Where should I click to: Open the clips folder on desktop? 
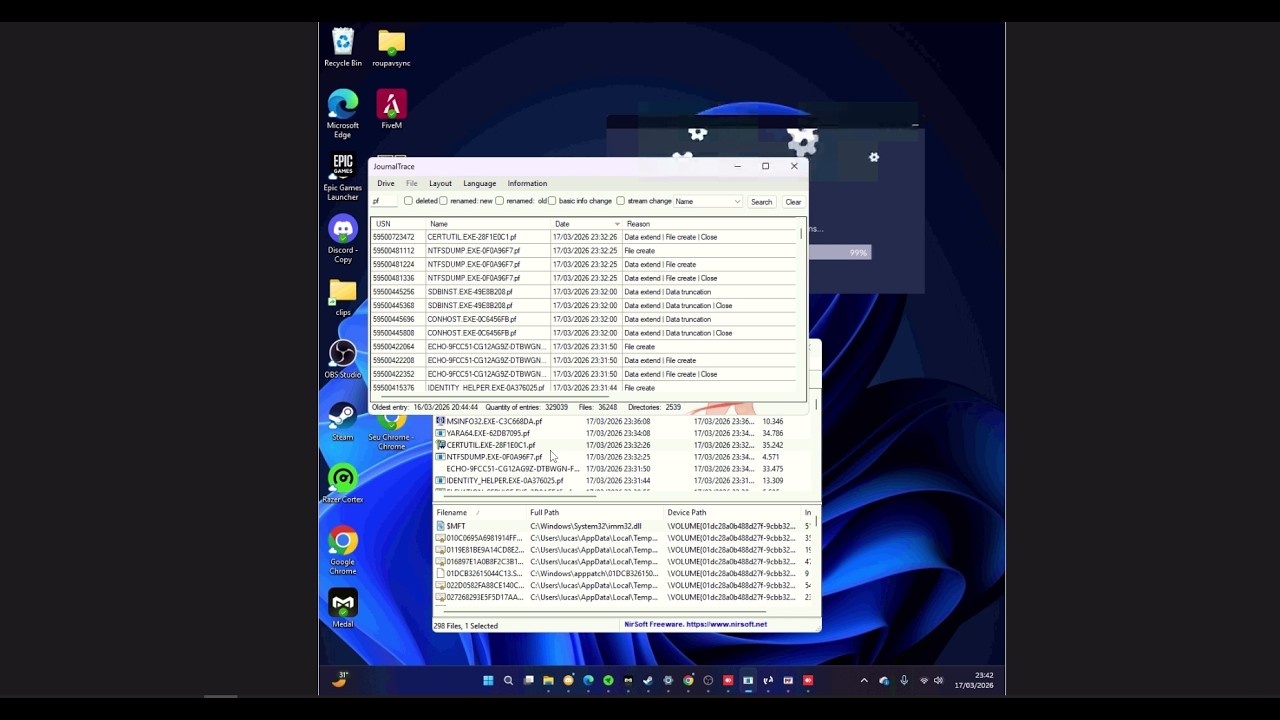click(x=343, y=297)
